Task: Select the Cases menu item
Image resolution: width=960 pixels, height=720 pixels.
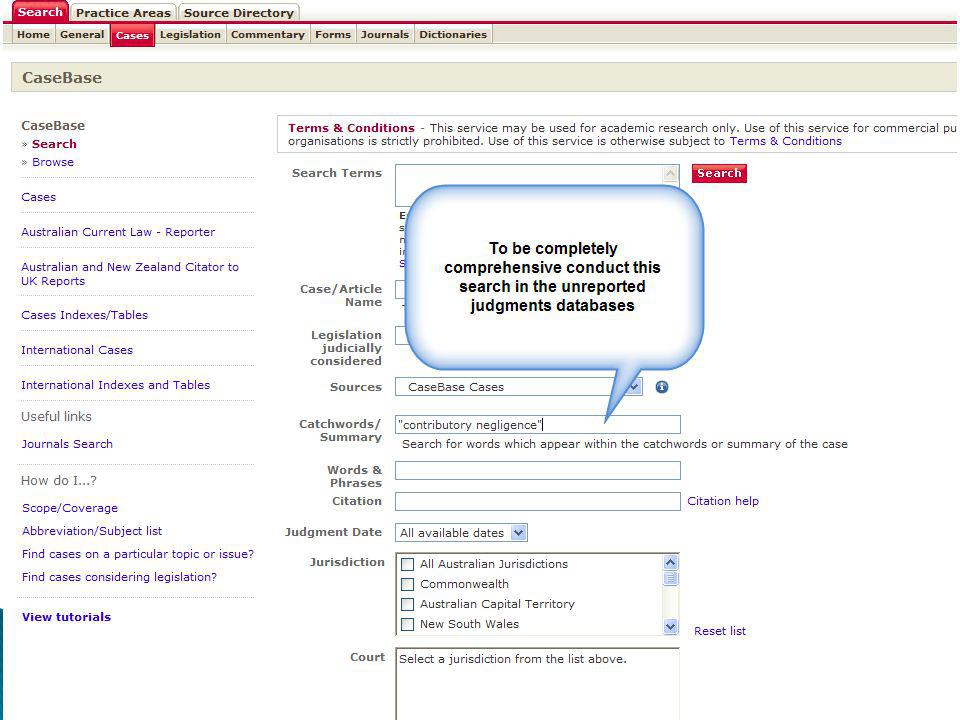Action: point(132,35)
